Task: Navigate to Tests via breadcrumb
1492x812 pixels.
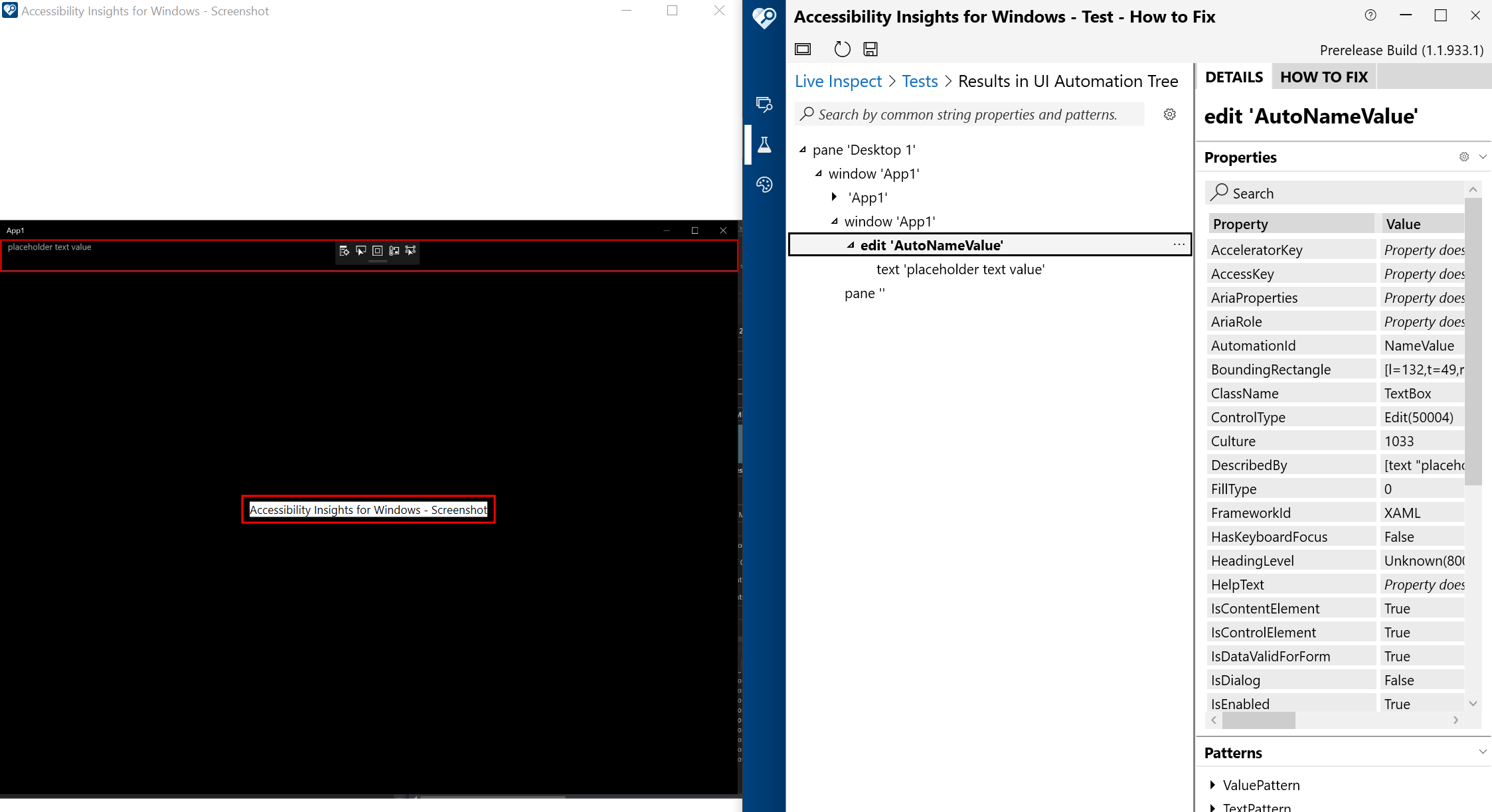Action: tap(920, 81)
